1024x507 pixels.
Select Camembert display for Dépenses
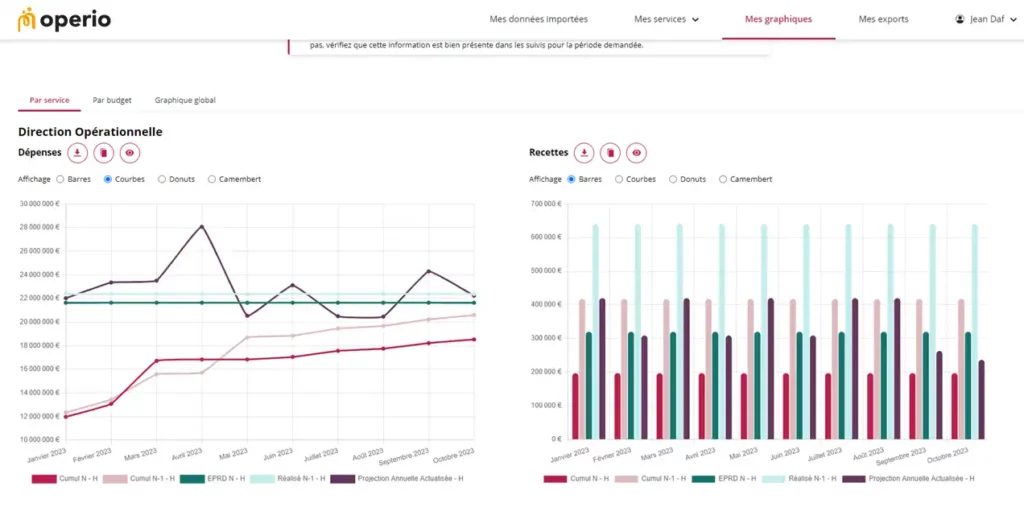(x=212, y=179)
